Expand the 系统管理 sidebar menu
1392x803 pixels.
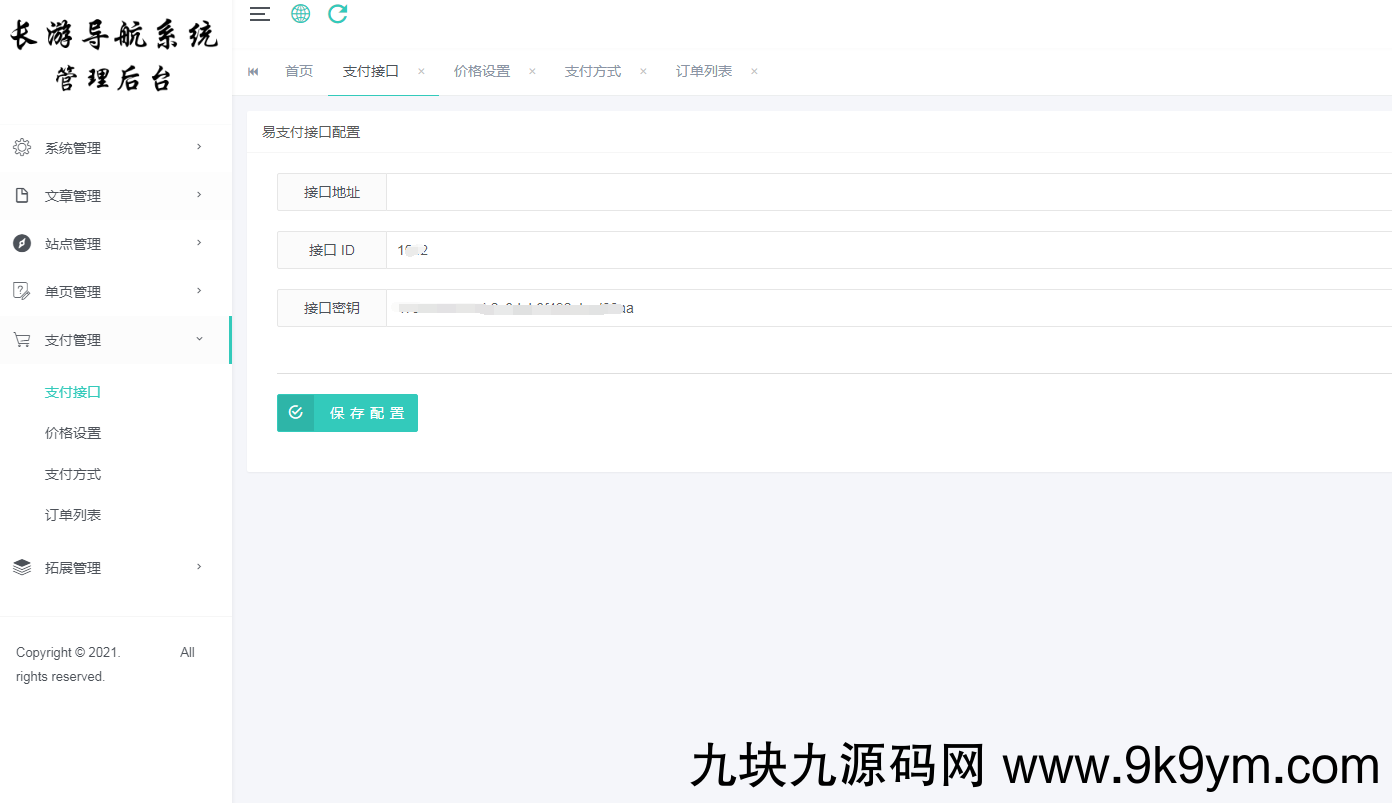pyautogui.click(x=110, y=148)
